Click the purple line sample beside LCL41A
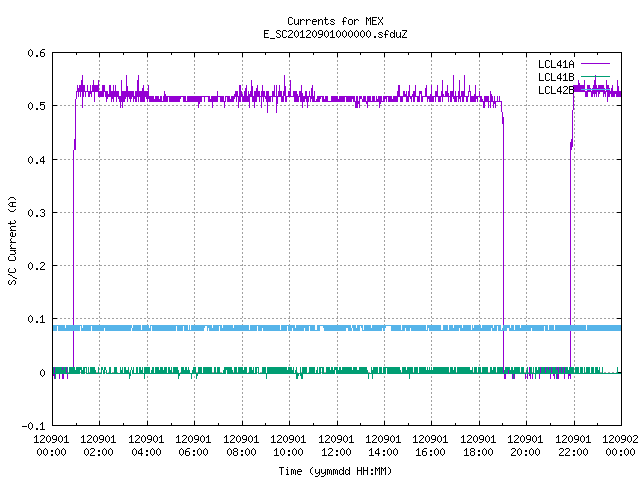 tap(595, 64)
